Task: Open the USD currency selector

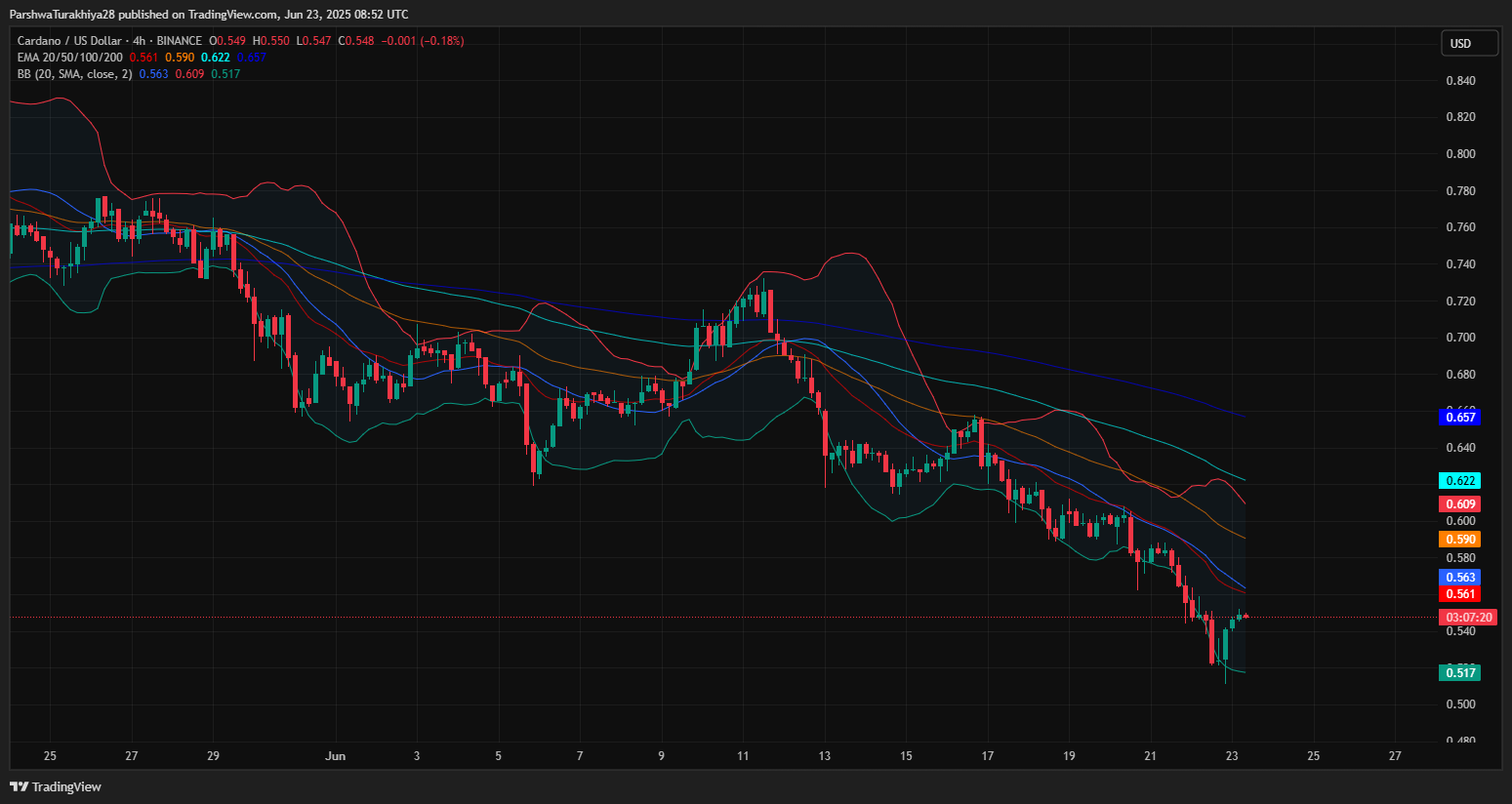Action: click(x=1469, y=44)
